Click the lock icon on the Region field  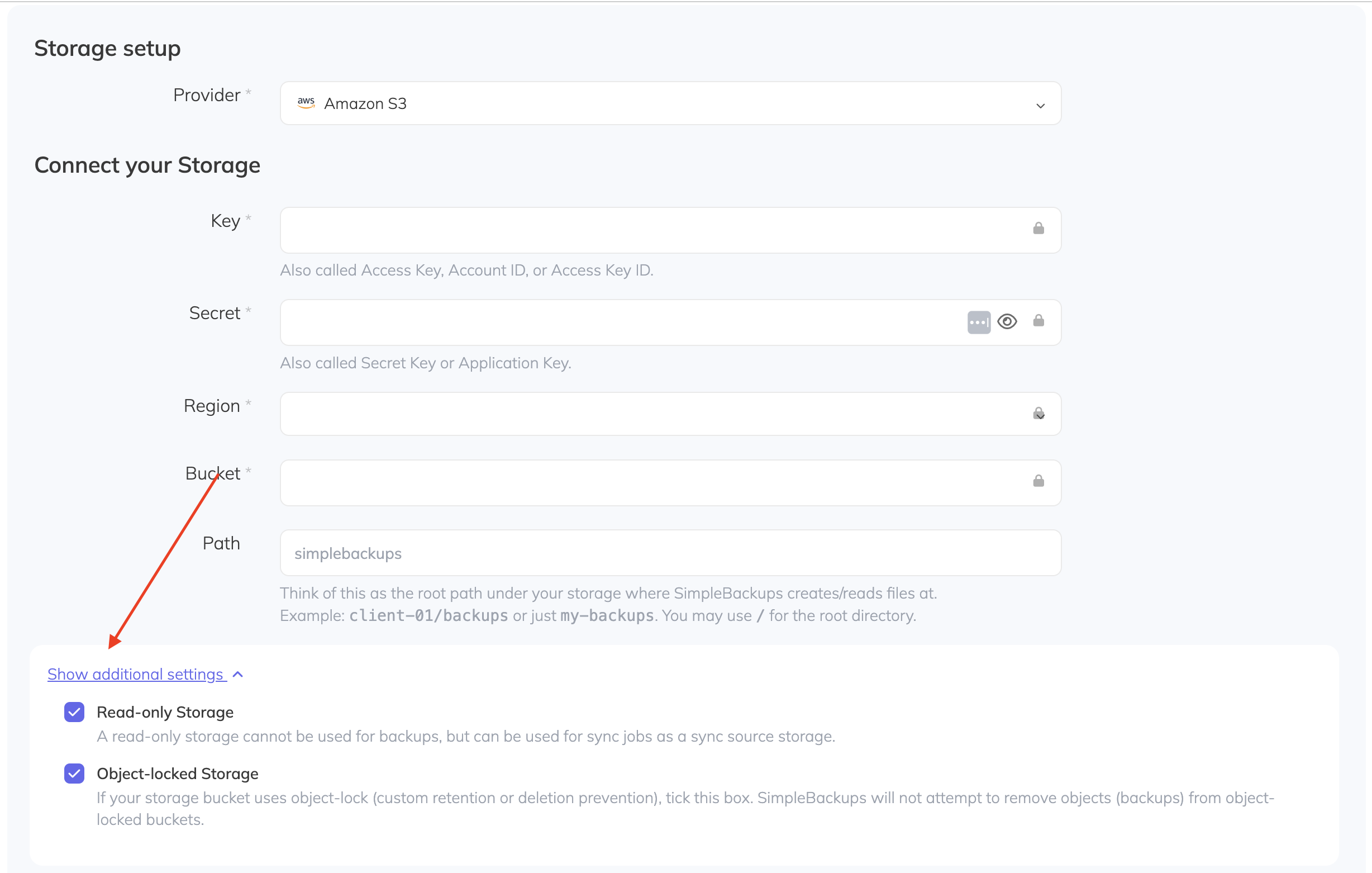point(1038,412)
